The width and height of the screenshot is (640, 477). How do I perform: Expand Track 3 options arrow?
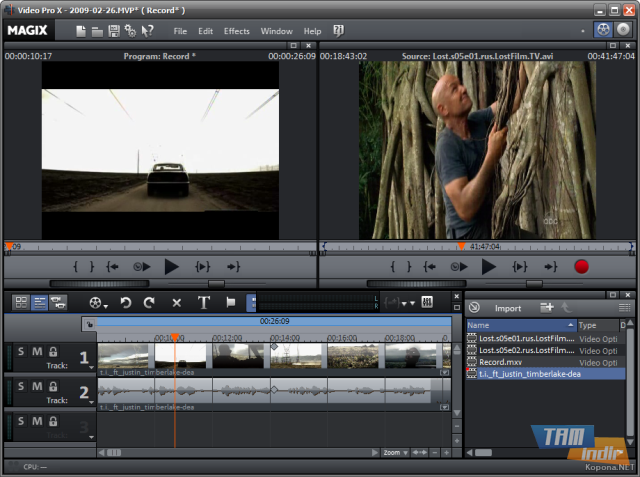[91, 437]
